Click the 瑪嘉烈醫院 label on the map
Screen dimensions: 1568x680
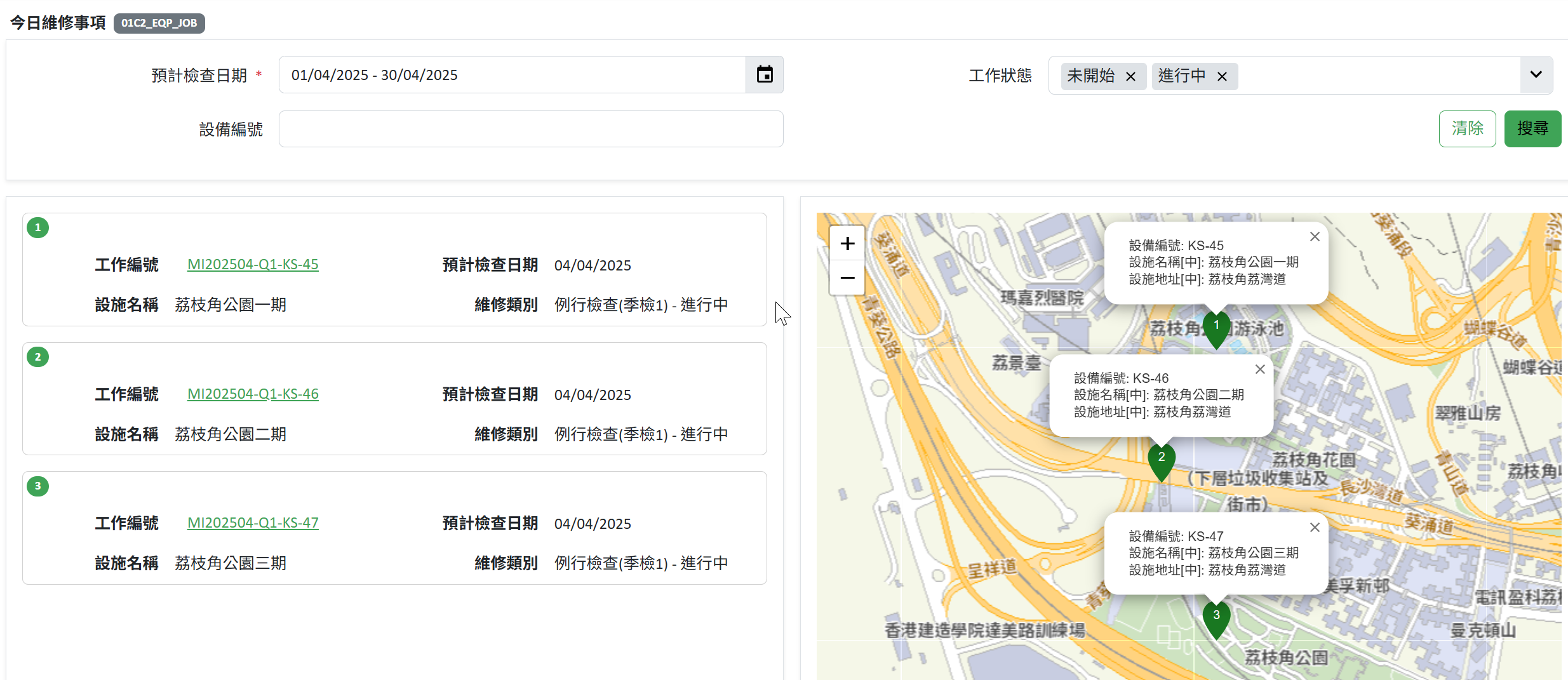pyautogui.click(x=1042, y=298)
